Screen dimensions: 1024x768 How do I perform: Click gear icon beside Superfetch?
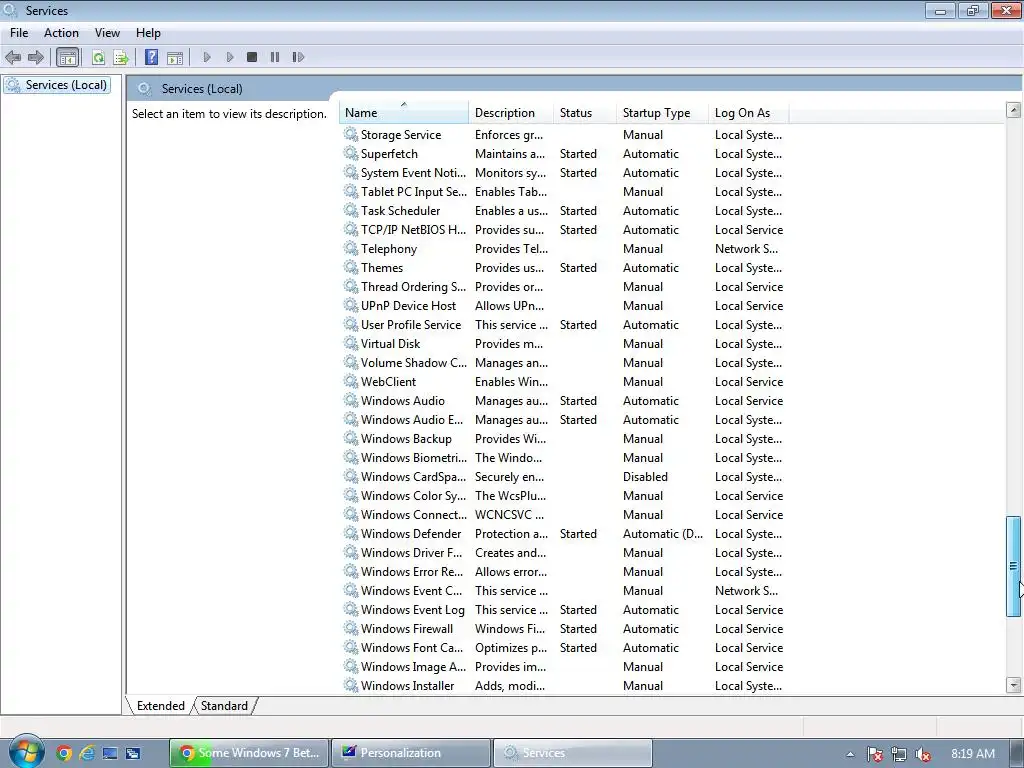[x=351, y=153]
